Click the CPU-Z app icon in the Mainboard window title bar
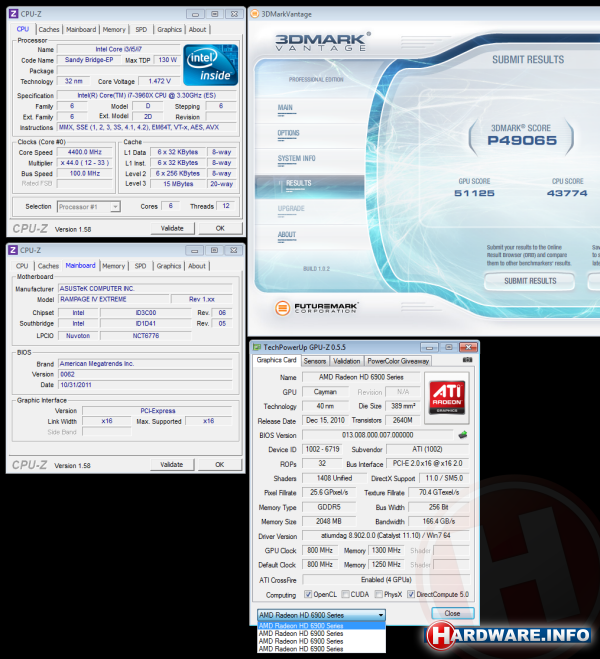This screenshot has height=659, width=600. [13, 250]
